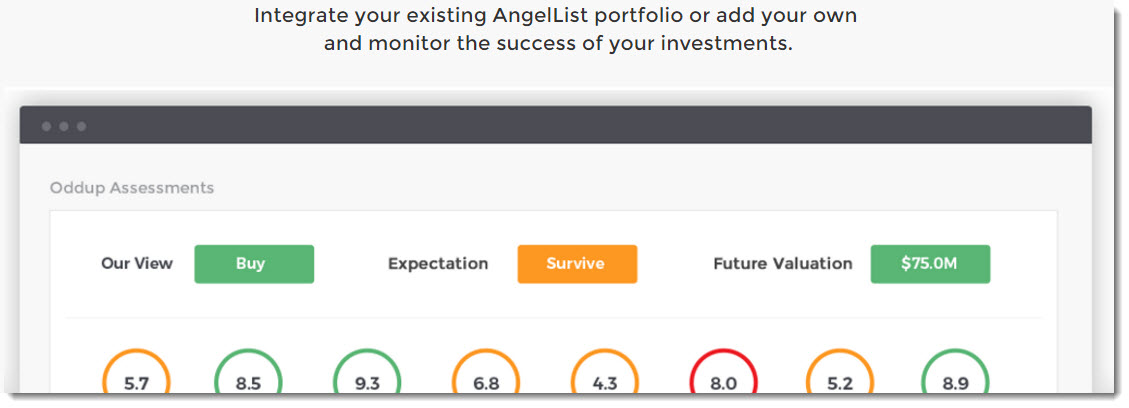Select the Future Valuation label
This screenshot has height=408, width=1129.
pyautogui.click(x=783, y=264)
